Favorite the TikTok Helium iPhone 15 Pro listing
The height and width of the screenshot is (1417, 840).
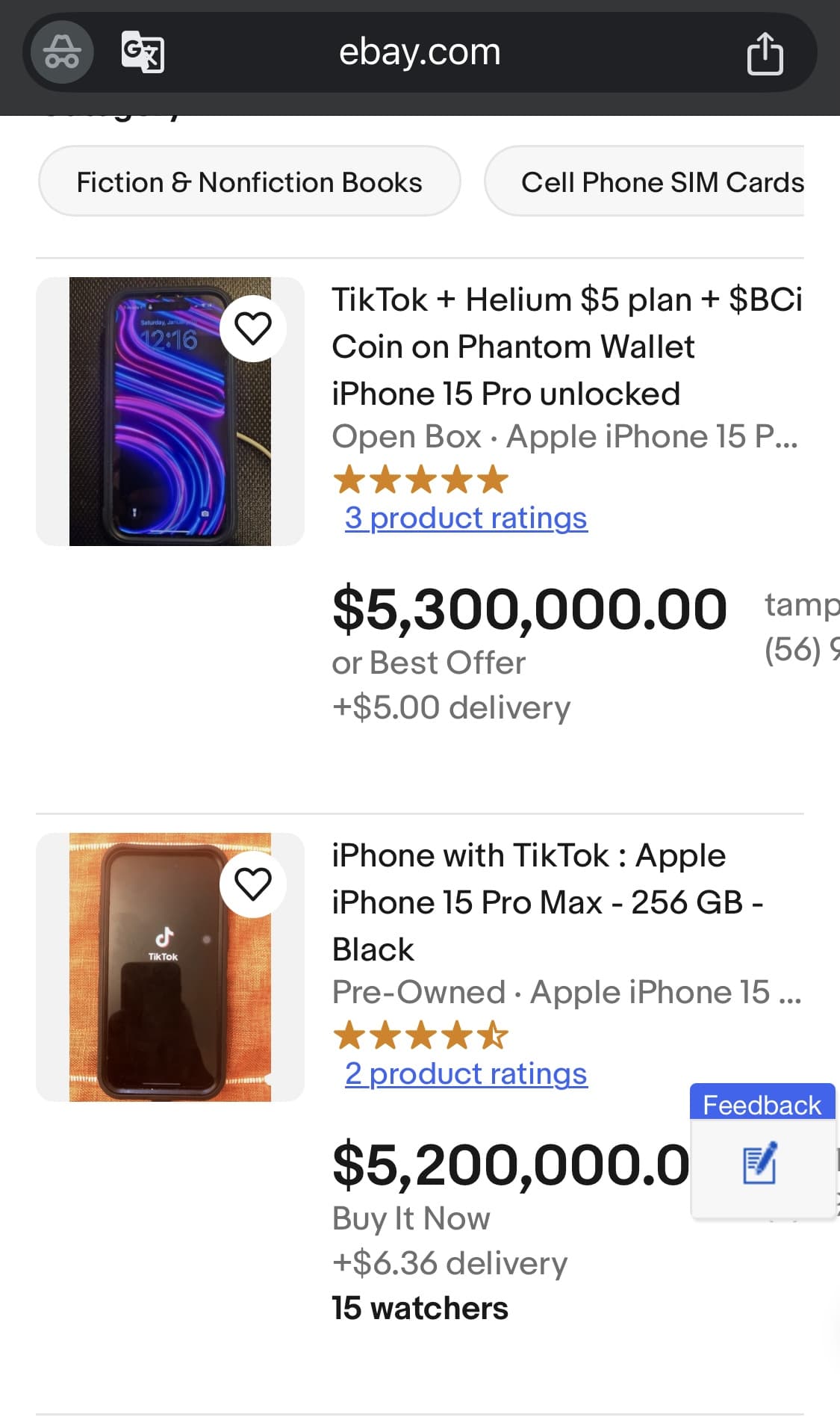(x=253, y=329)
